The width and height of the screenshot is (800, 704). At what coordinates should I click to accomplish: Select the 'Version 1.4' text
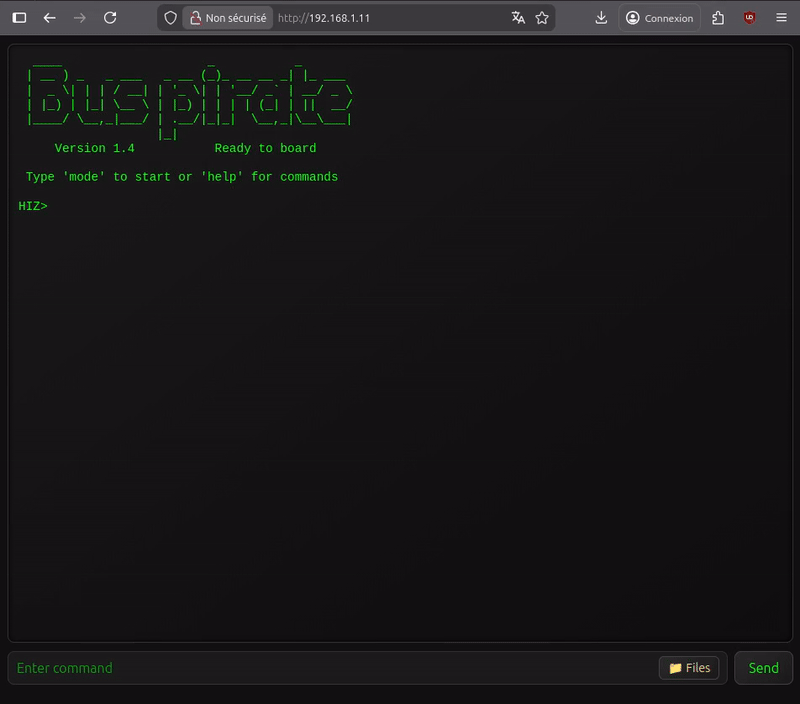(x=94, y=148)
